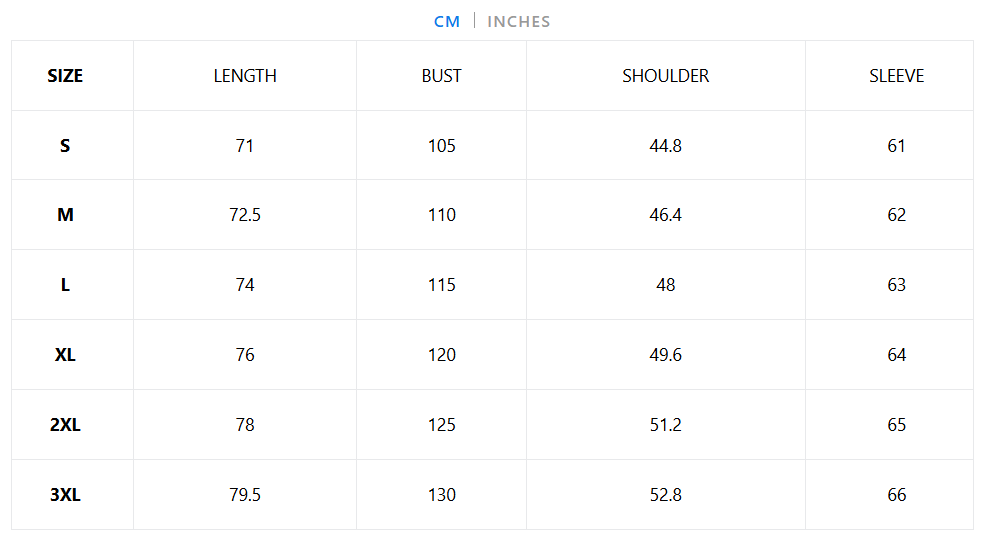
Task: Select the L size row label
Action: coord(65,285)
